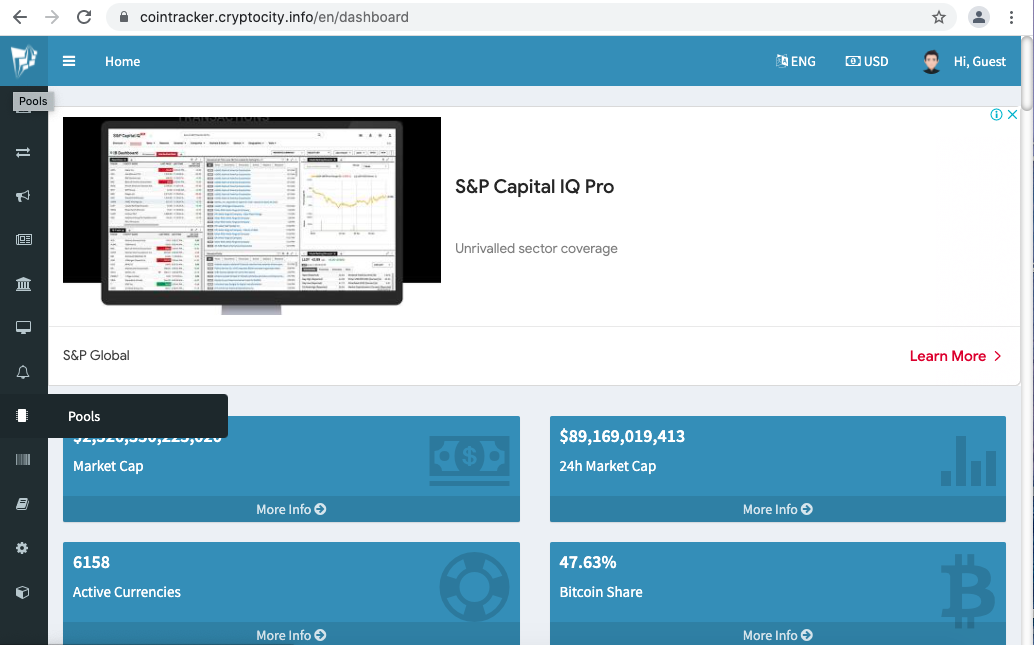Bookmark this page with the star icon
The height and width of the screenshot is (645, 1034).
coord(938,17)
